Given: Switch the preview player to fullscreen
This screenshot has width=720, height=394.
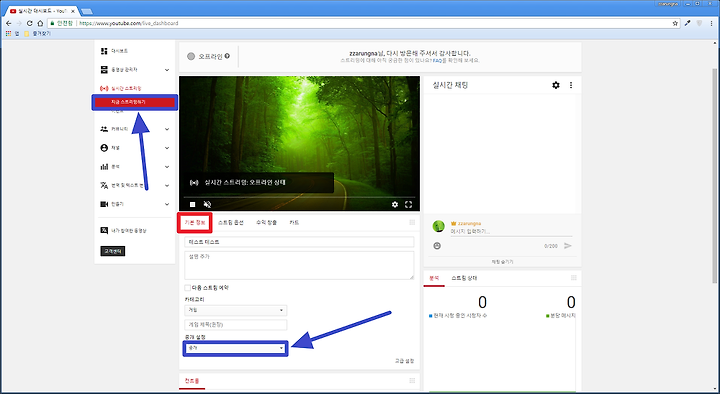Looking at the screenshot, I should tap(408, 204).
